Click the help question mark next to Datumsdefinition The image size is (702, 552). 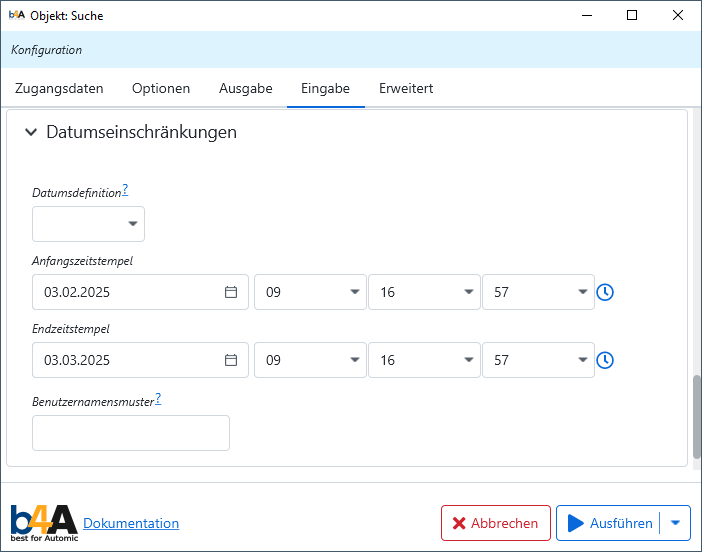coord(125,190)
